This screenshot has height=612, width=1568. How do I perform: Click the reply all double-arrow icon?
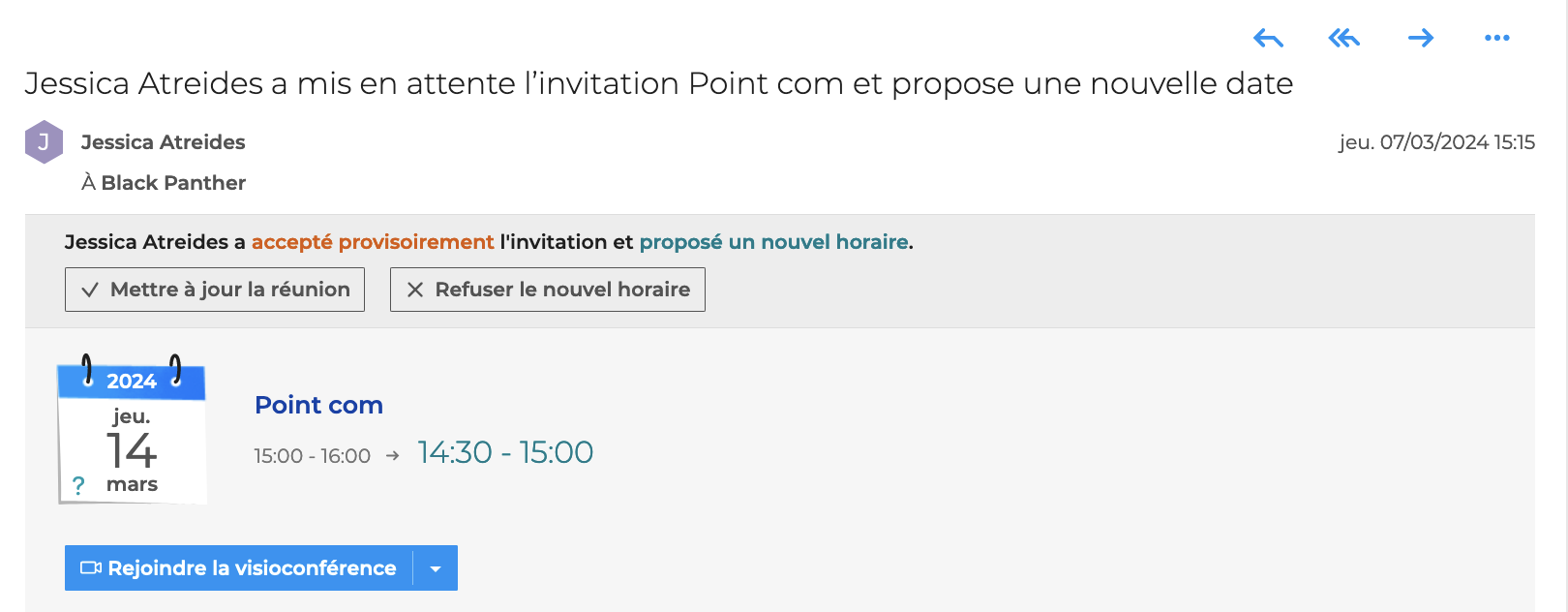pyautogui.click(x=1344, y=39)
